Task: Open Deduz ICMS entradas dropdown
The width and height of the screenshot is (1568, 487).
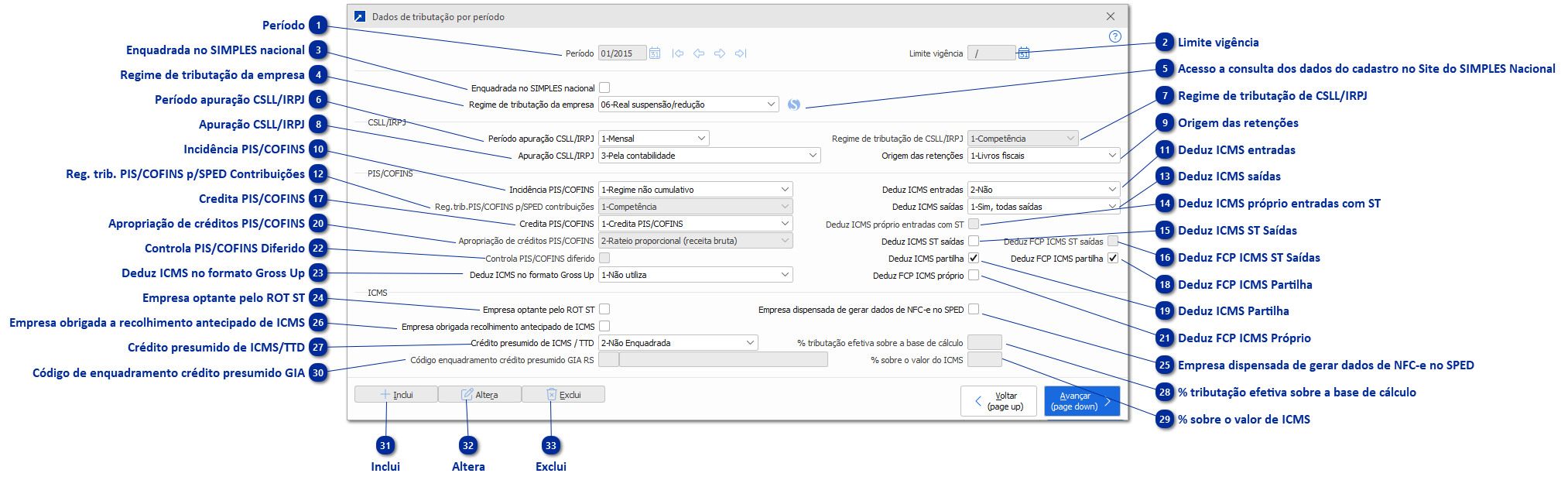Action: (1044, 190)
